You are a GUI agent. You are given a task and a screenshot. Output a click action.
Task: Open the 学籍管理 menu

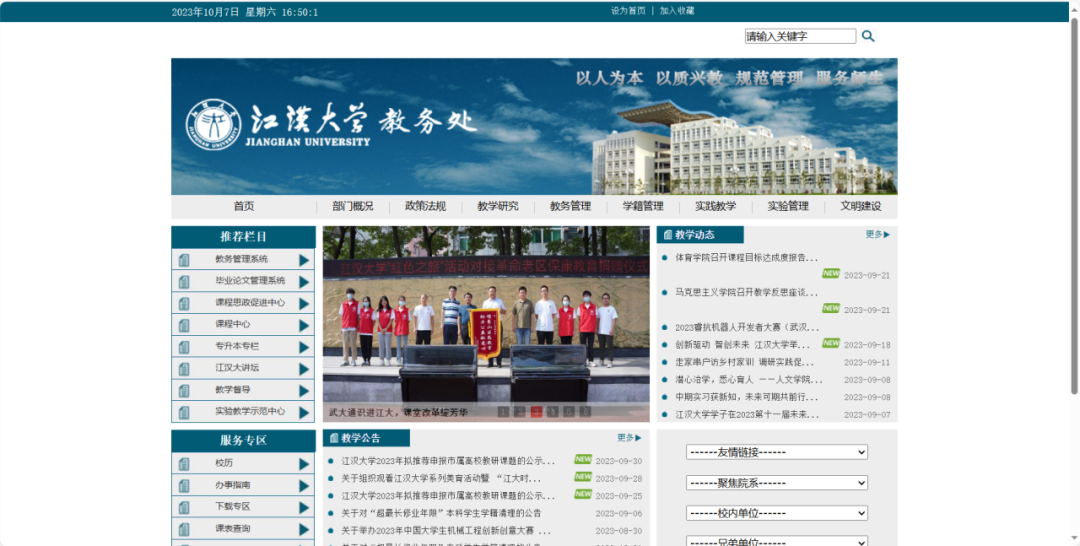[643, 206]
